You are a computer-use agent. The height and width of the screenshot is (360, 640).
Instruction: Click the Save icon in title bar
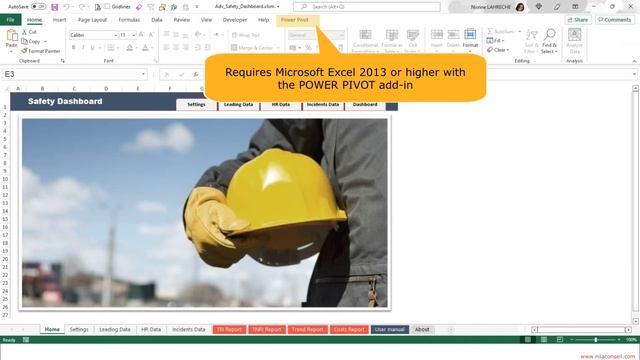coord(54,7)
